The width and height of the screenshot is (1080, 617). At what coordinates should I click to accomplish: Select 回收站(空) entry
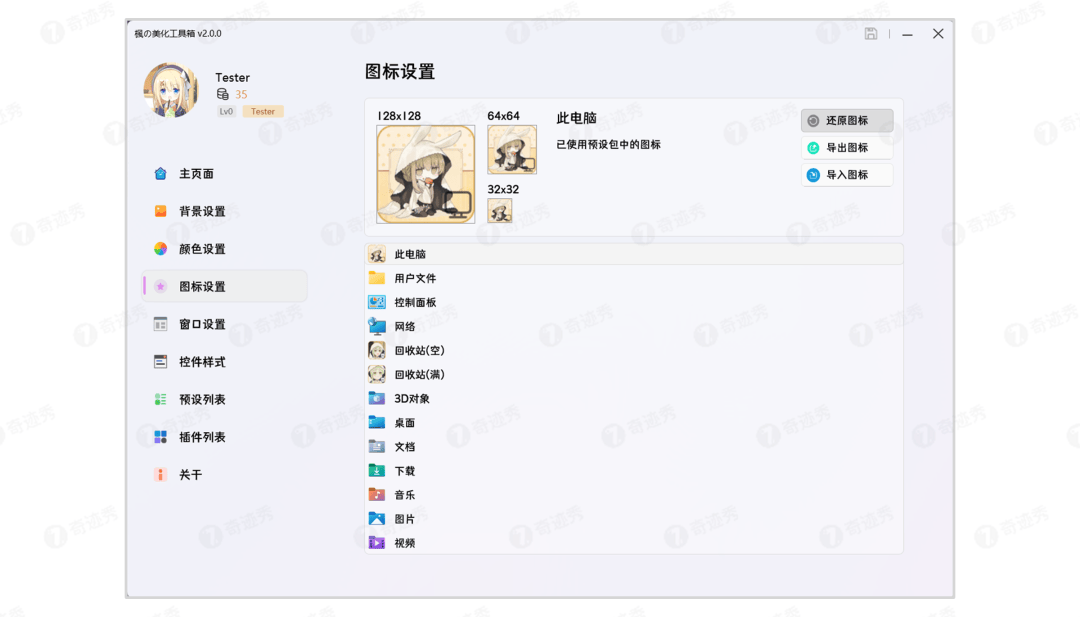click(634, 351)
